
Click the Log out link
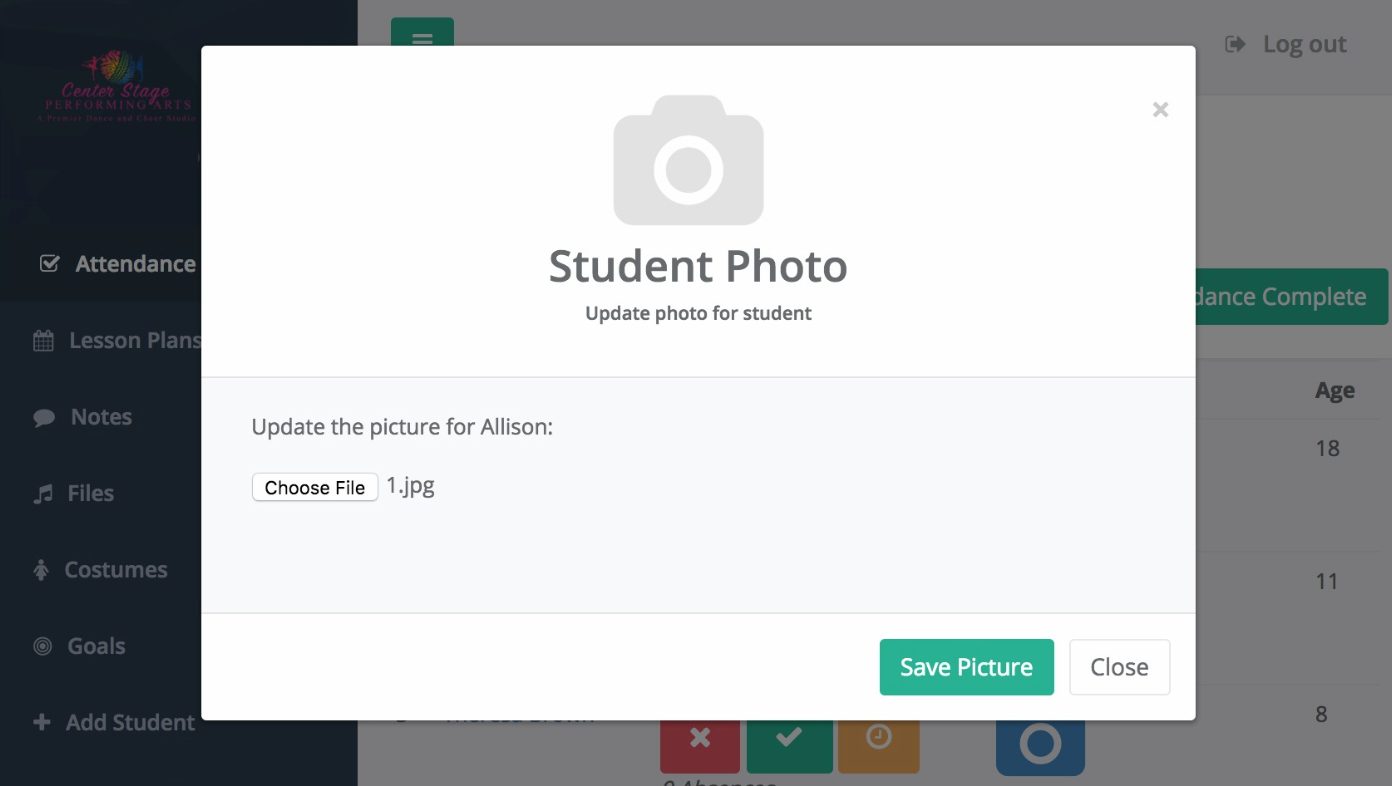[x=1286, y=44]
